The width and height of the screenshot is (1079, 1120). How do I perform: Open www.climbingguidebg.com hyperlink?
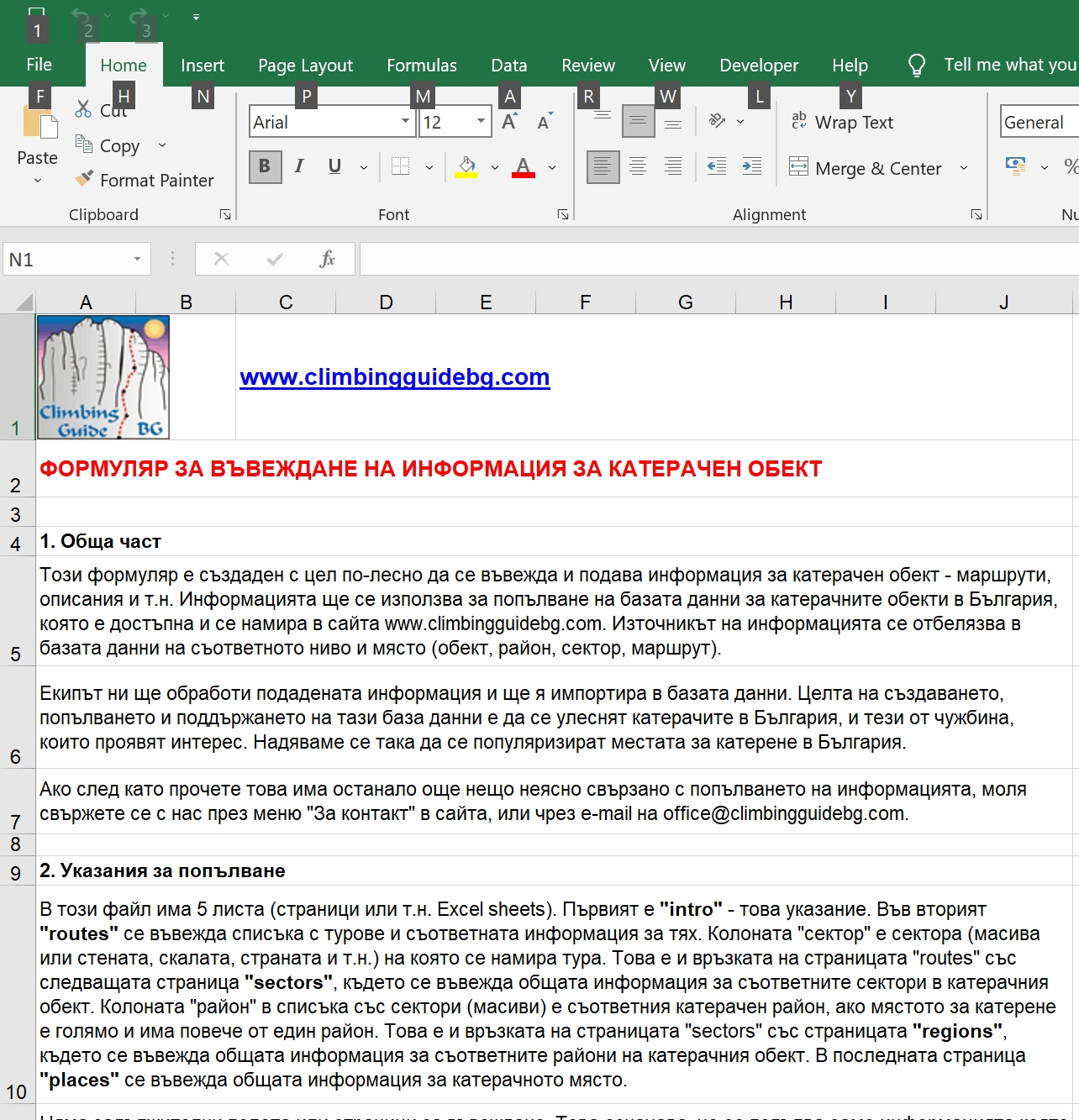395,376
